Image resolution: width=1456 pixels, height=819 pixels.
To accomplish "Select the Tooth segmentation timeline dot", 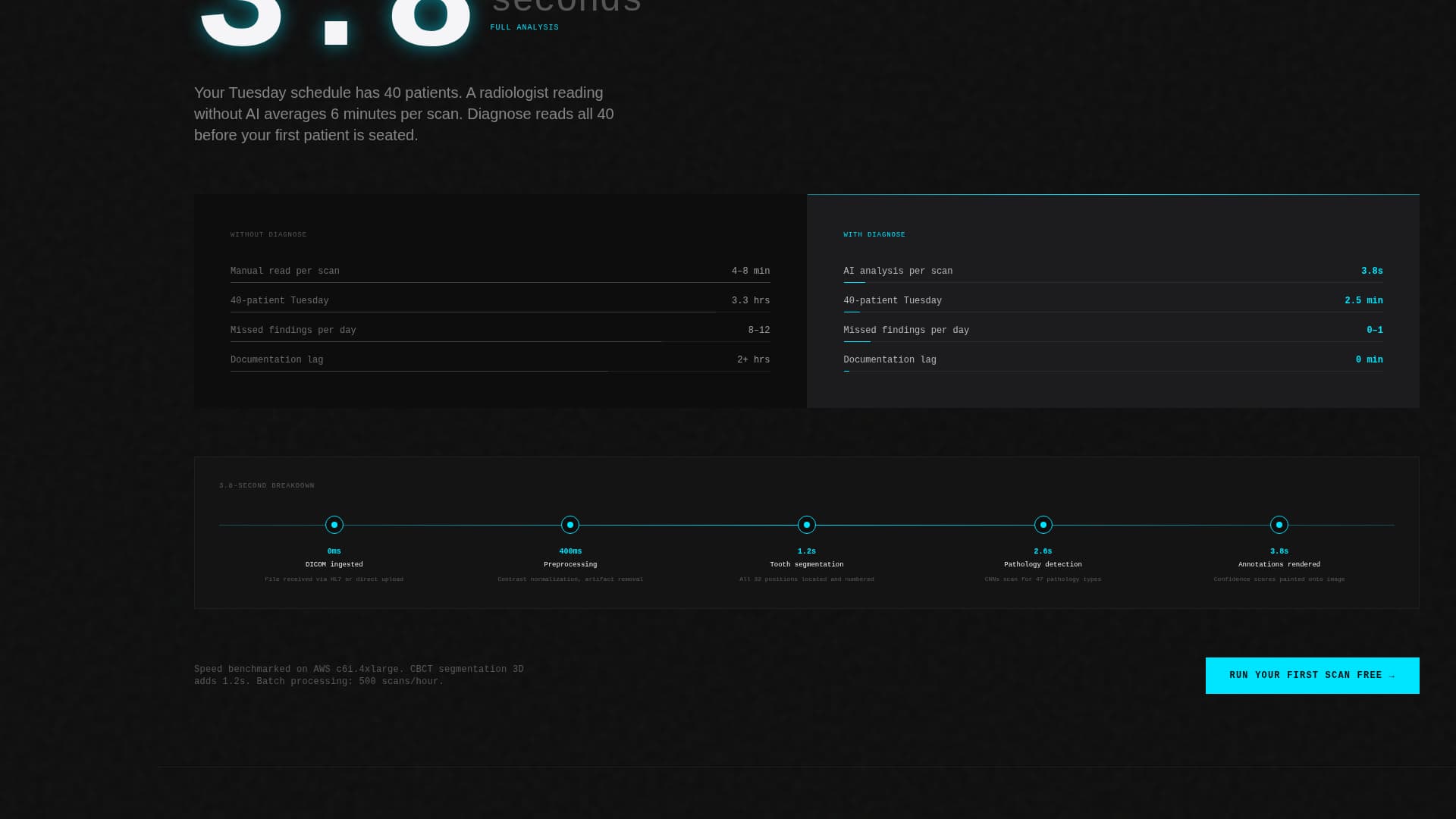I will click(807, 525).
